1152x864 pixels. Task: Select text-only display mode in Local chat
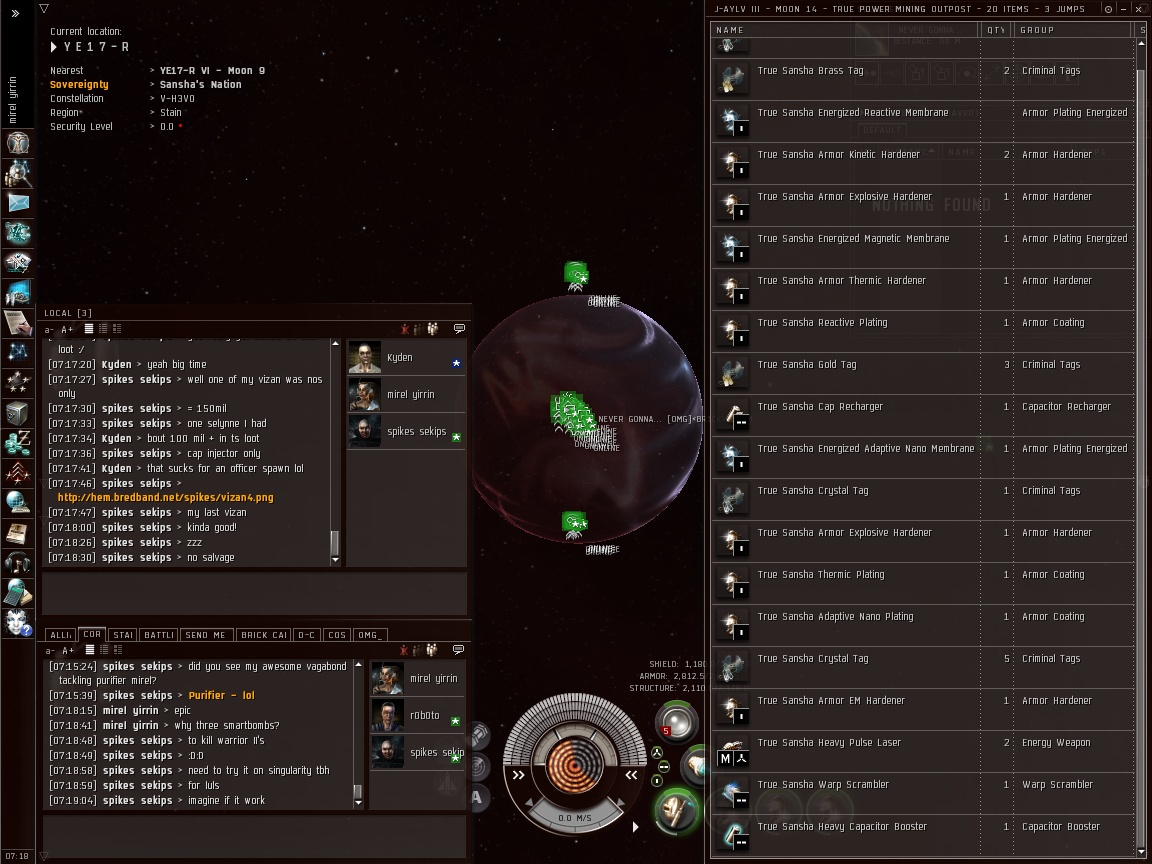tap(89, 328)
